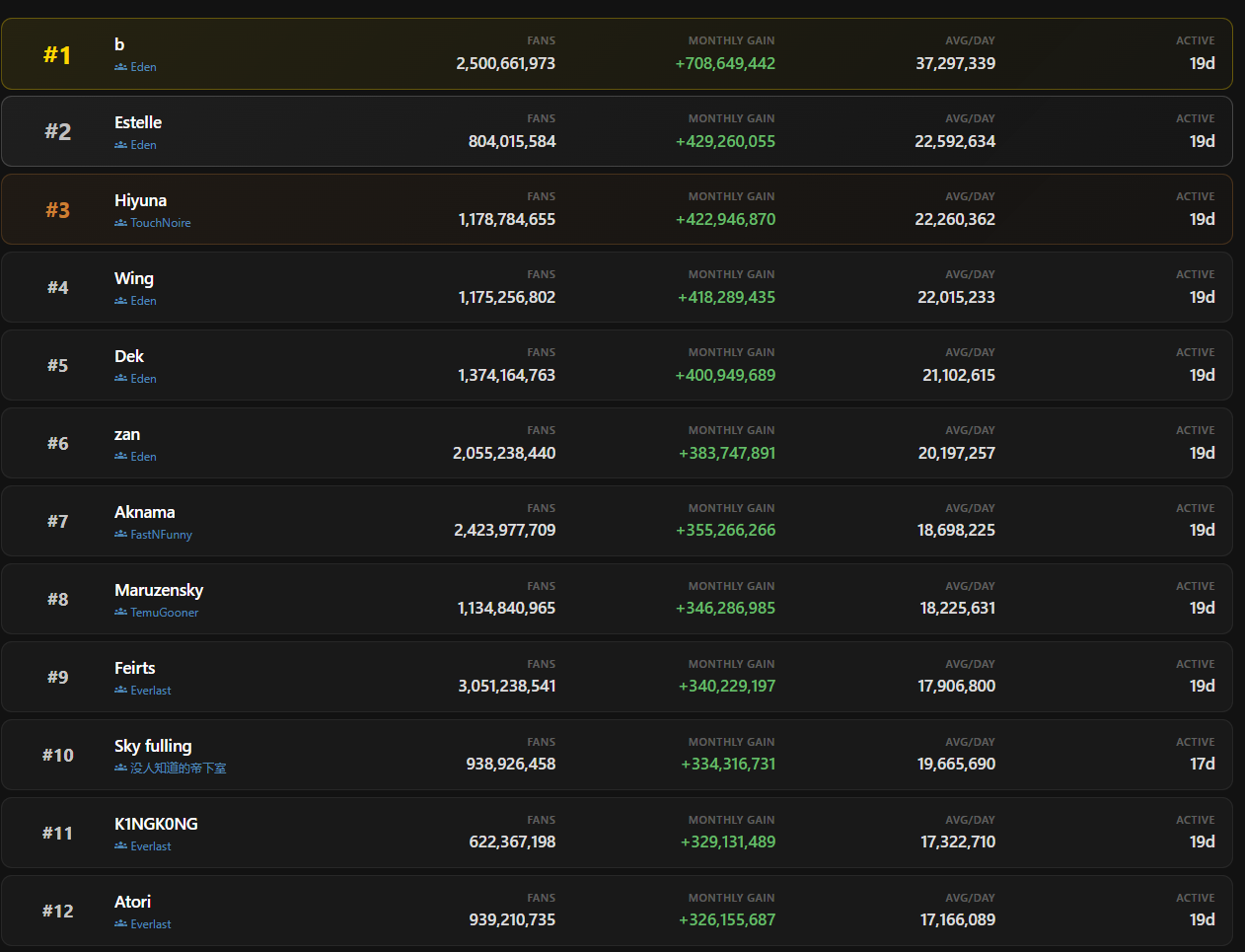The width and height of the screenshot is (1245, 952).
Task: Open Everlast club link under Atori
Action: click(x=151, y=924)
